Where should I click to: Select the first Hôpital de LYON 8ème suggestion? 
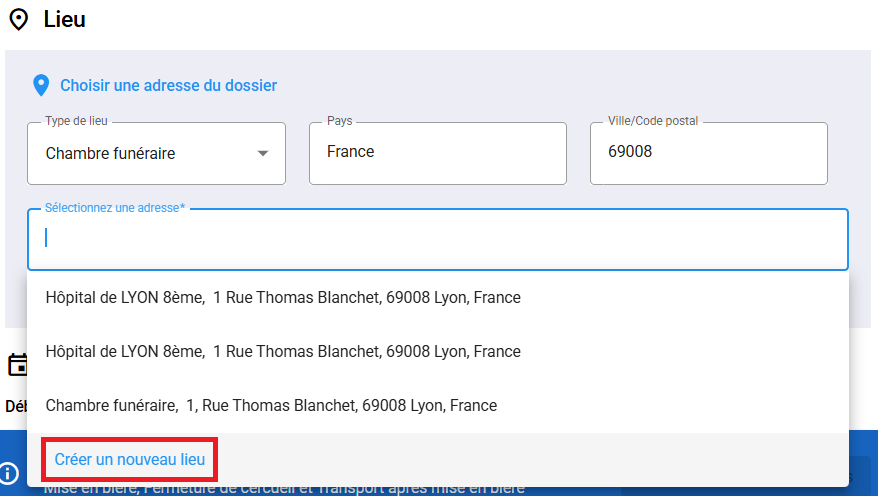pos(283,298)
